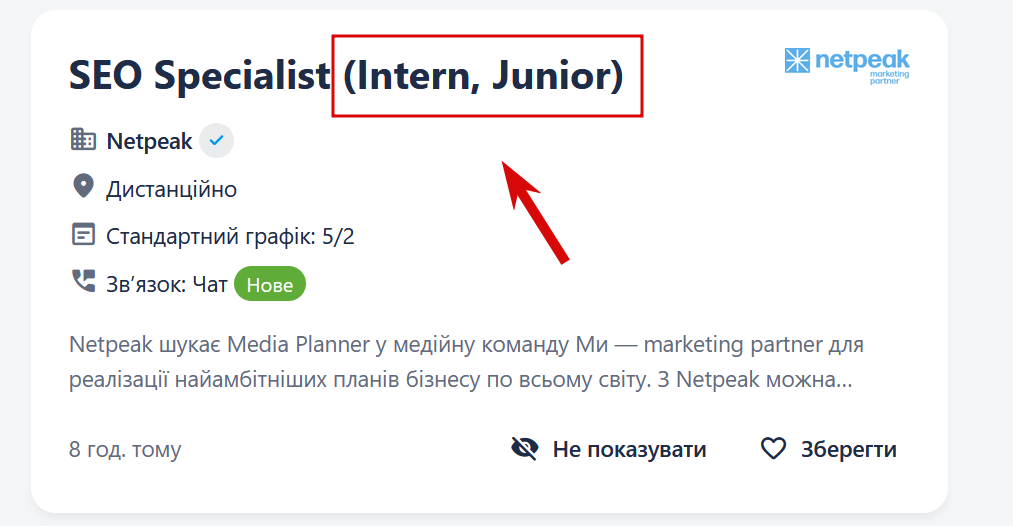Click the heart save icon

pos(773,448)
